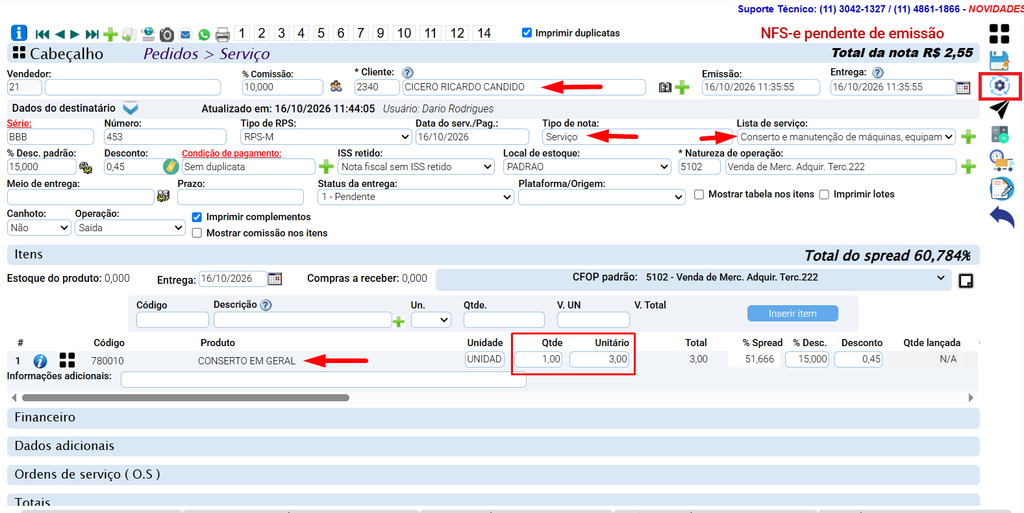Click the green plus next to Condição de pagamento
The width and height of the screenshot is (1024, 513).
pos(325,167)
